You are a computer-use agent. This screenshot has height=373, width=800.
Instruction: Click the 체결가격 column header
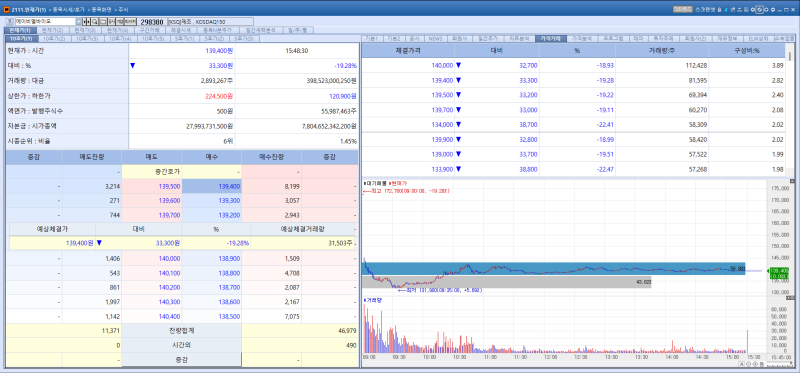click(x=408, y=51)
